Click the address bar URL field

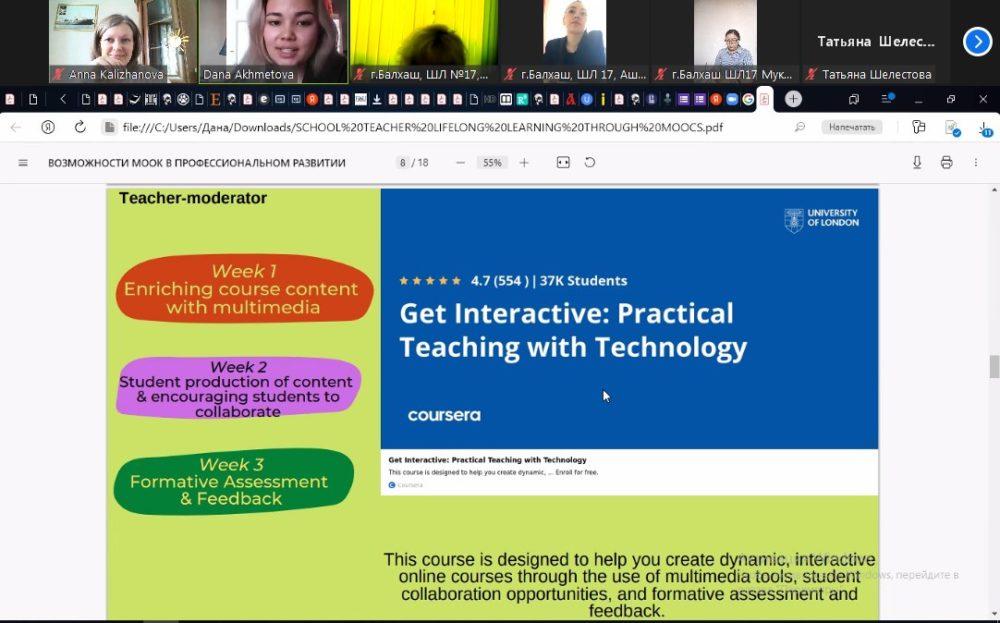coord(422,127)
